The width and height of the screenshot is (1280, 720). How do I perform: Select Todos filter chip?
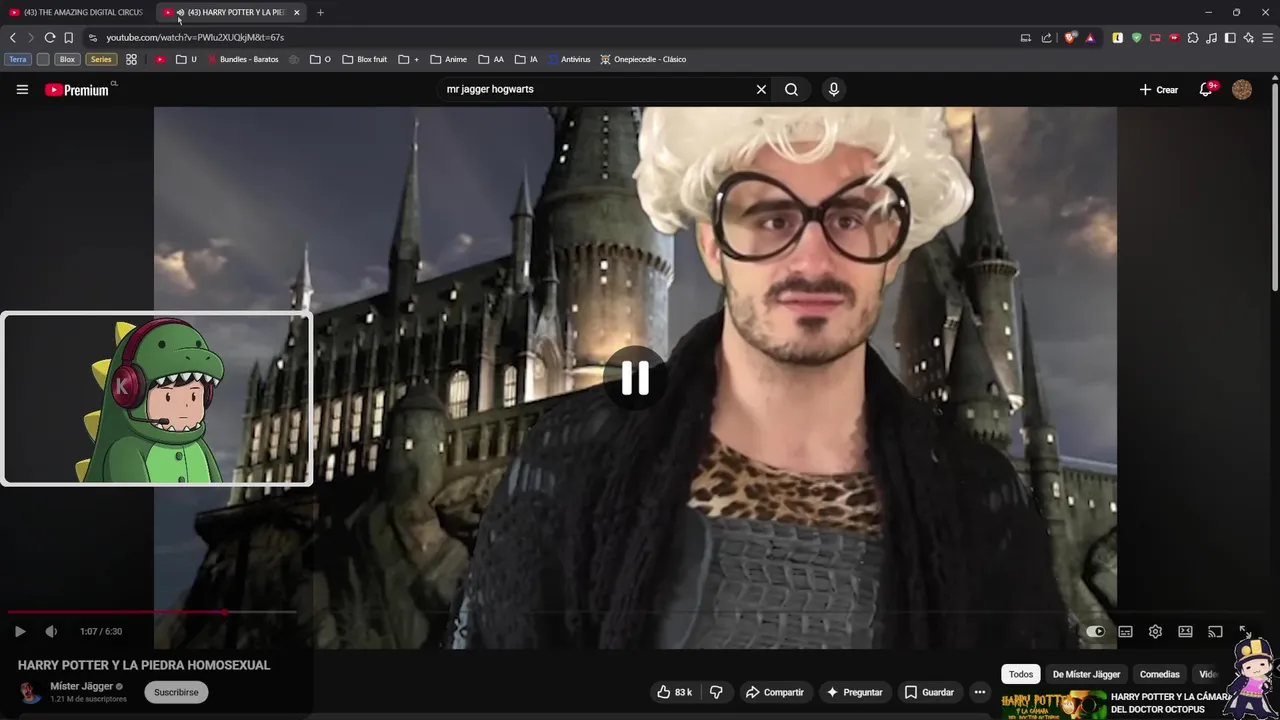pos(1021,674)
